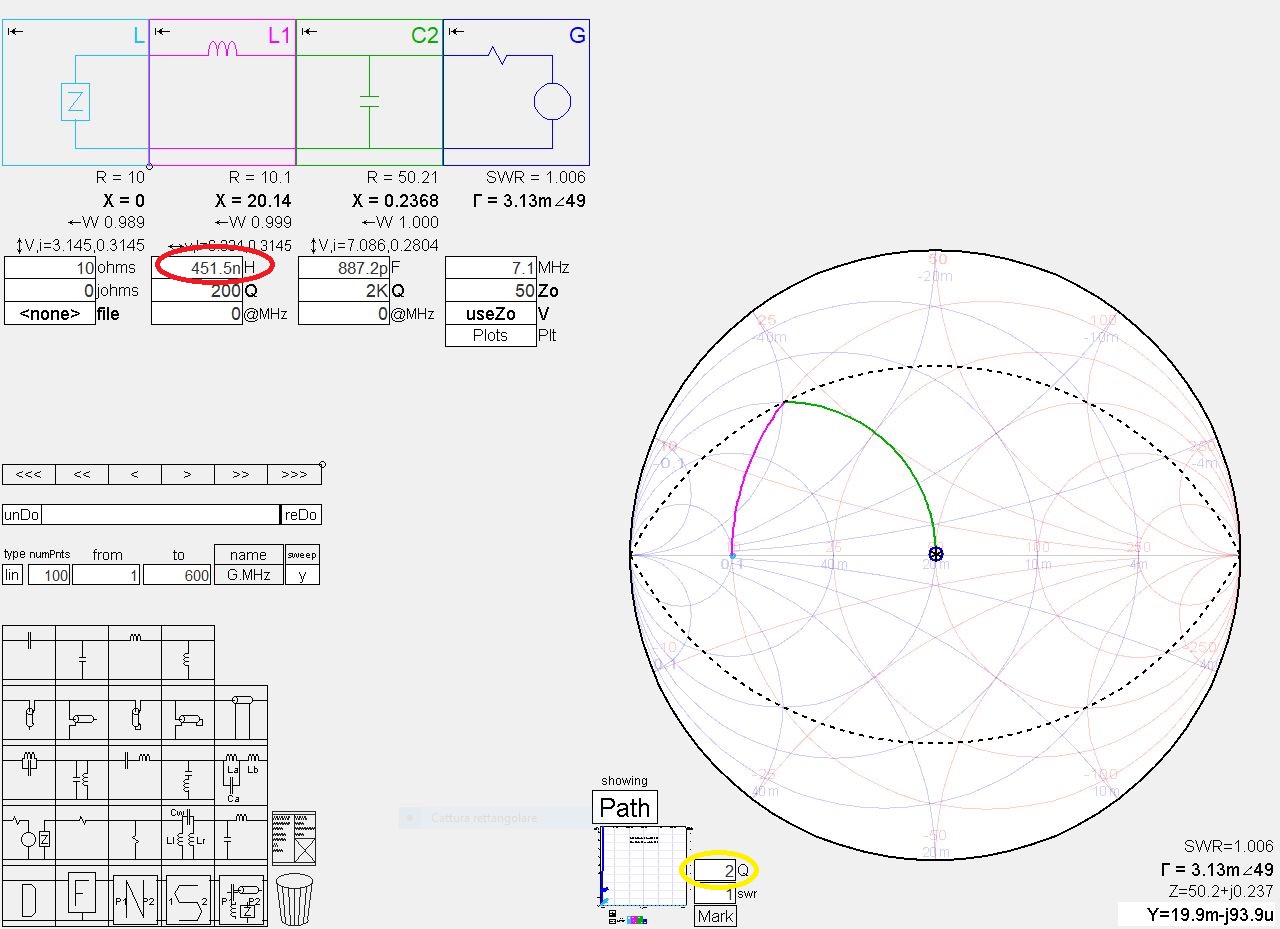This screenshot has height=929, width=1280.
Task: Add the shunt-C series-L L-network
Action: pos(241,834)
